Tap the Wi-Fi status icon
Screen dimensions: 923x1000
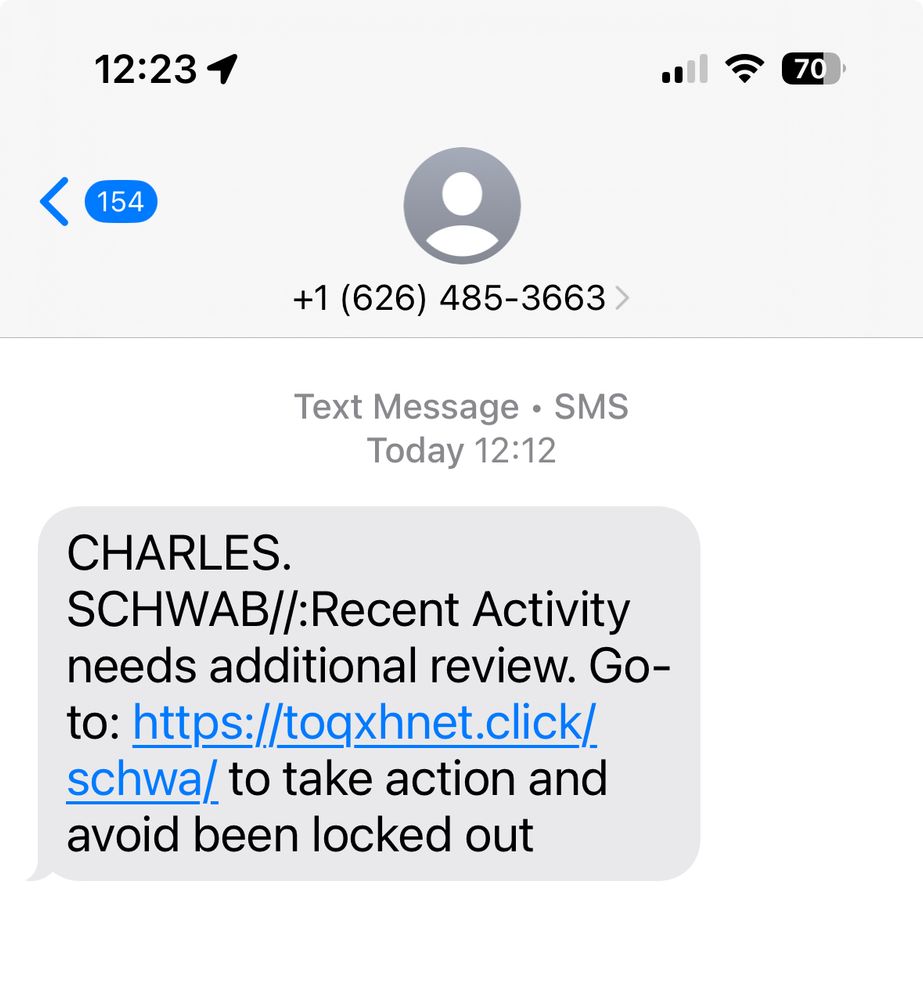pyautogui.click(x=744, y=68)
